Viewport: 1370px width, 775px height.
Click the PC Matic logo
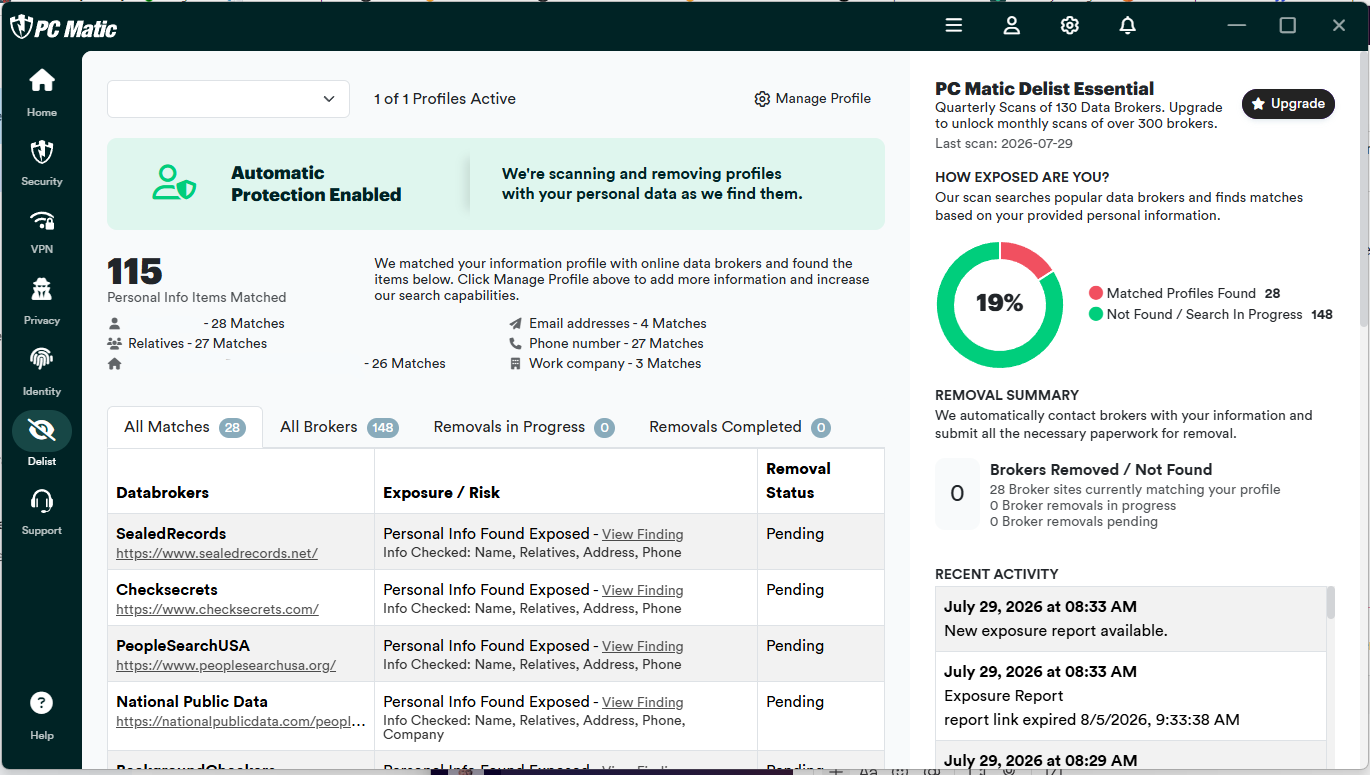coord(64,28)
